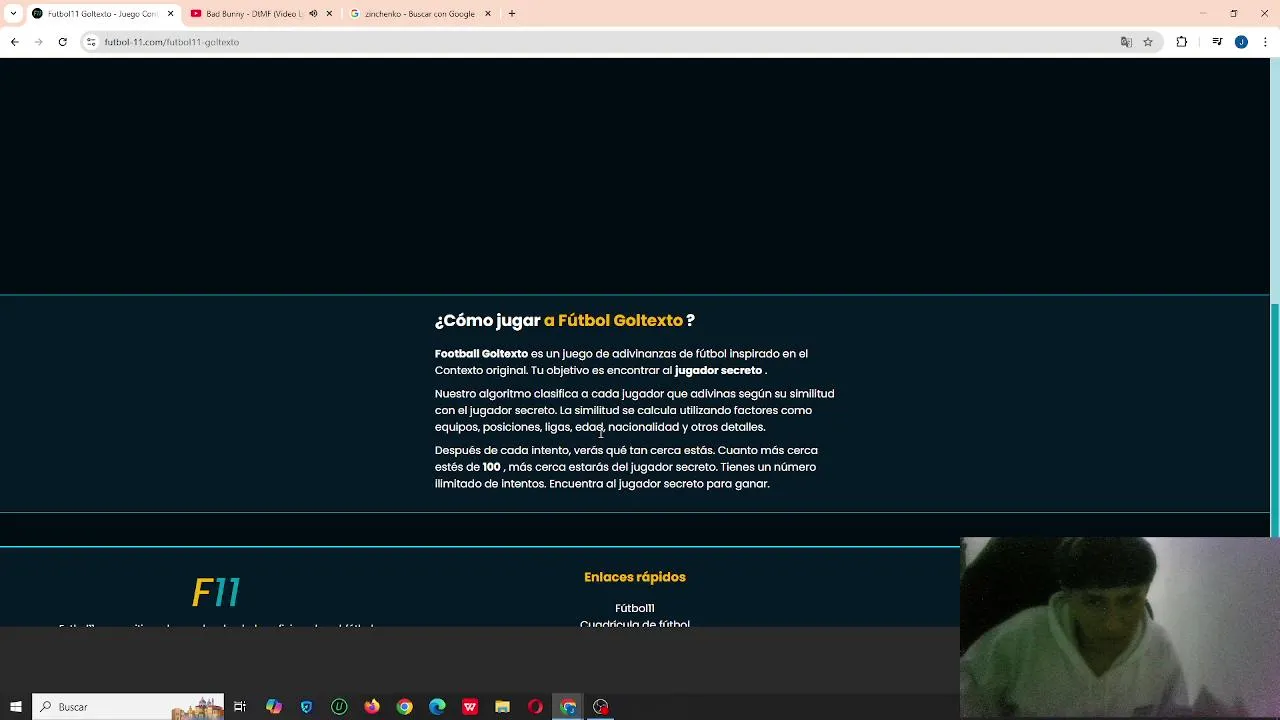Launch Copilot from the taskbar
Viewport: 1280px width, 720px height.
tap(273, 707)
